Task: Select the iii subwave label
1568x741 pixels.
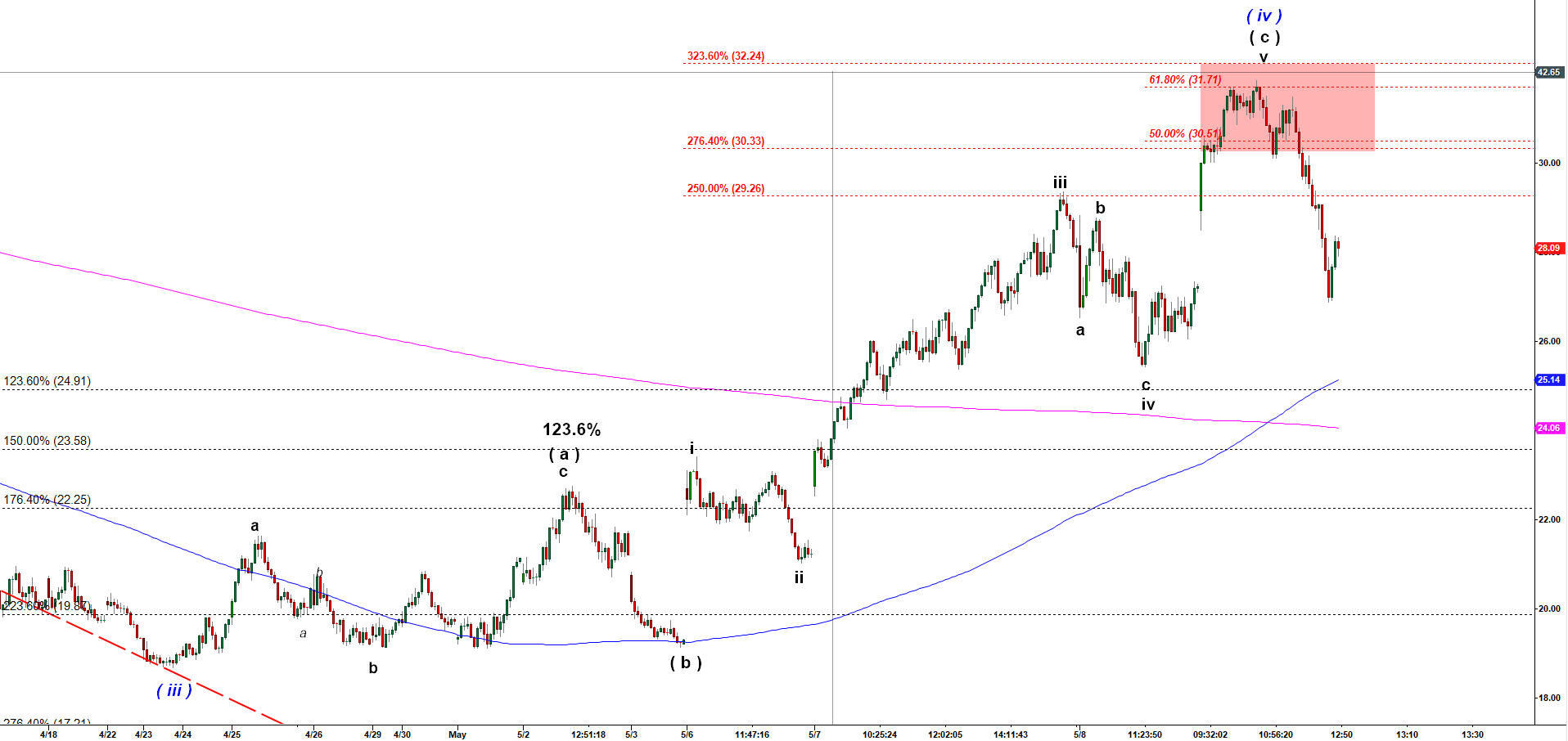Action: point(1060,182)
